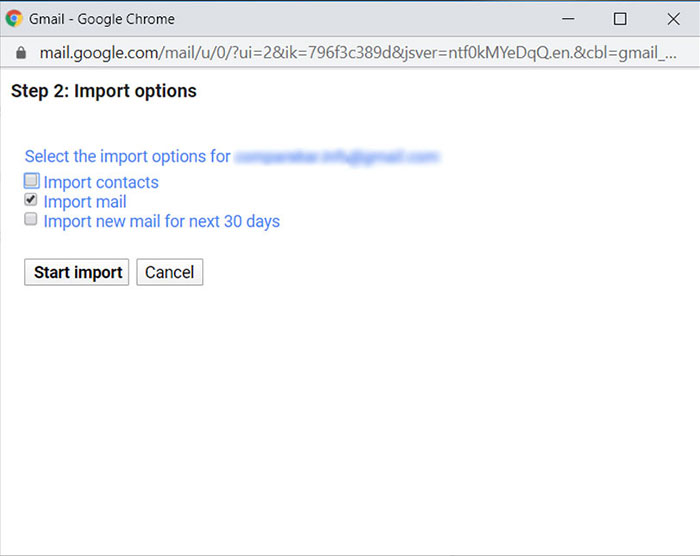700x556 pixels.
Task: Click the 'Import contacts' label text
Action: (101, 182)
